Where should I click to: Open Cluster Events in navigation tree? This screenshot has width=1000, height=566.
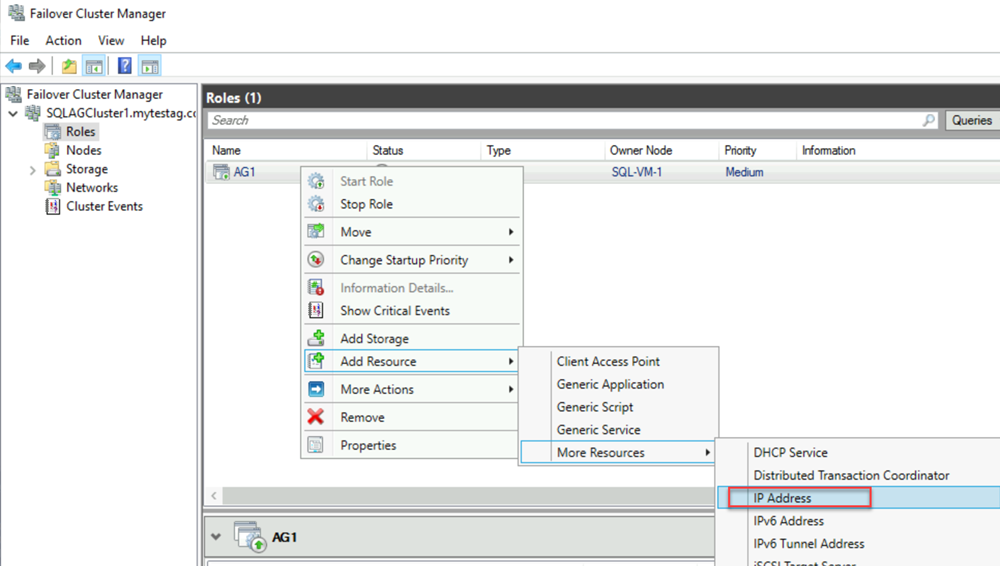tap(104, 207)
